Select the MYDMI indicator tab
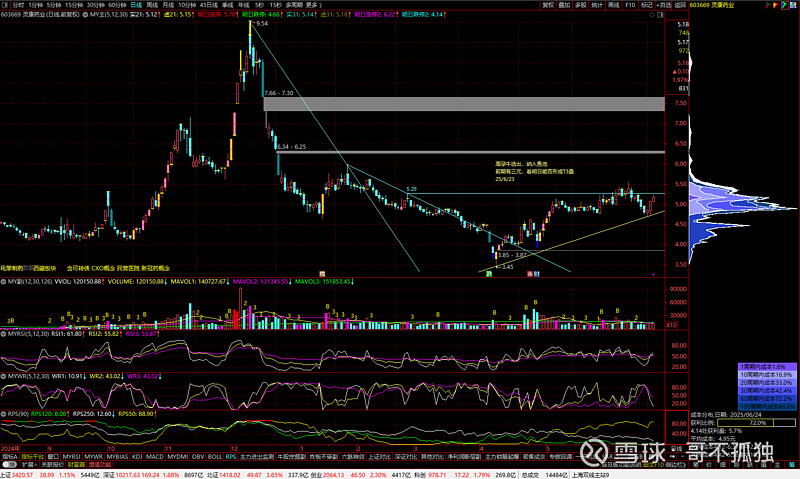This screenshot has width=800, height=479. pyautogui.click(x=178, y=457)
